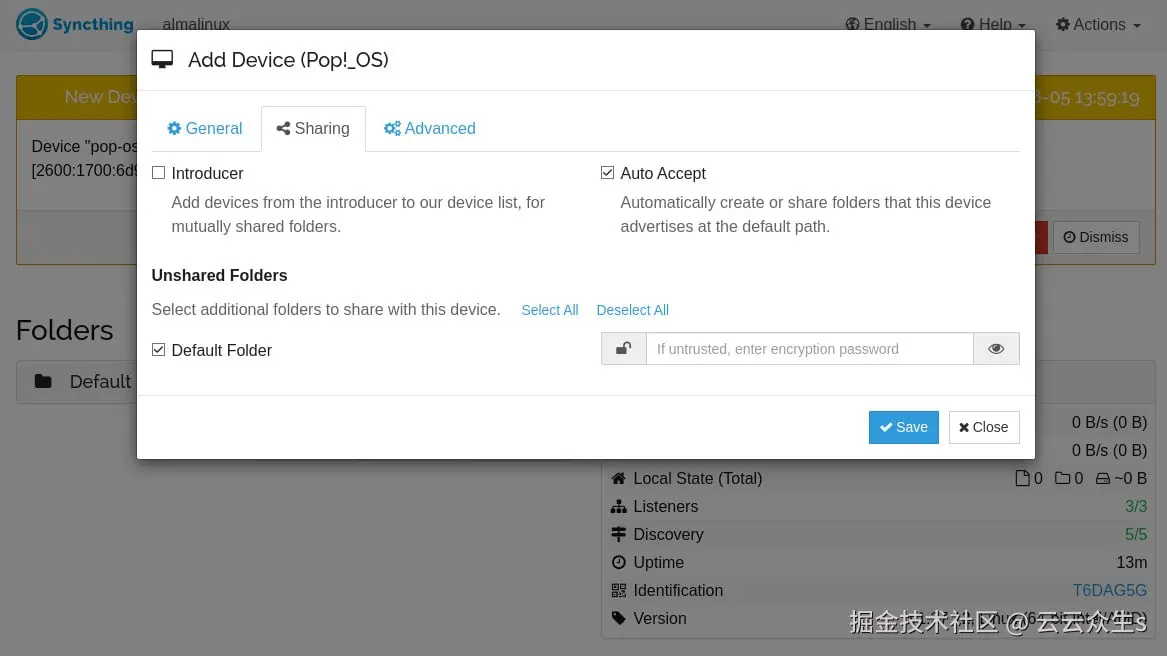Click the Listeners network icon

tap(618, 507)
